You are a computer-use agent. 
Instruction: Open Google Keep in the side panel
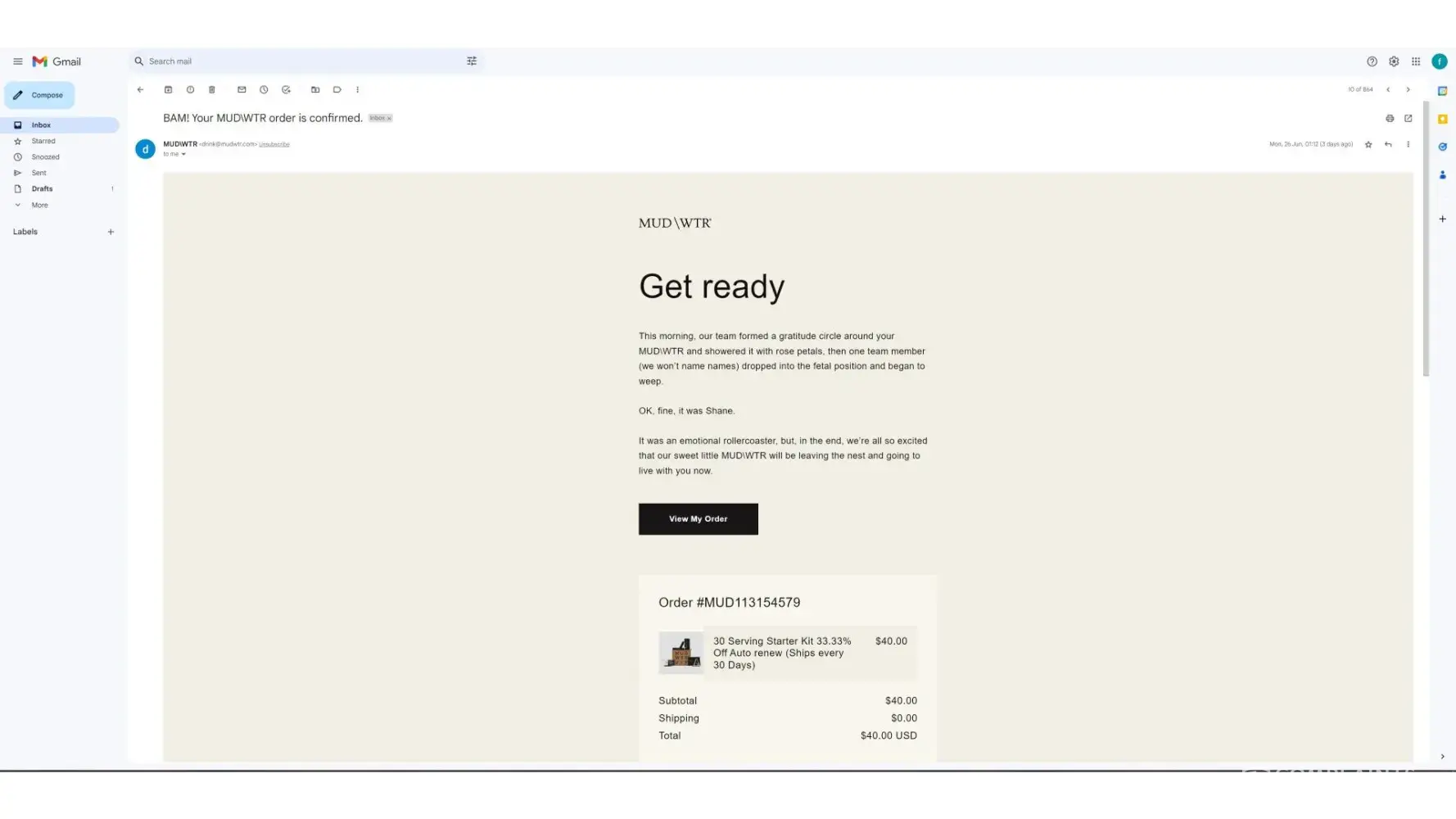(1442, 120)
